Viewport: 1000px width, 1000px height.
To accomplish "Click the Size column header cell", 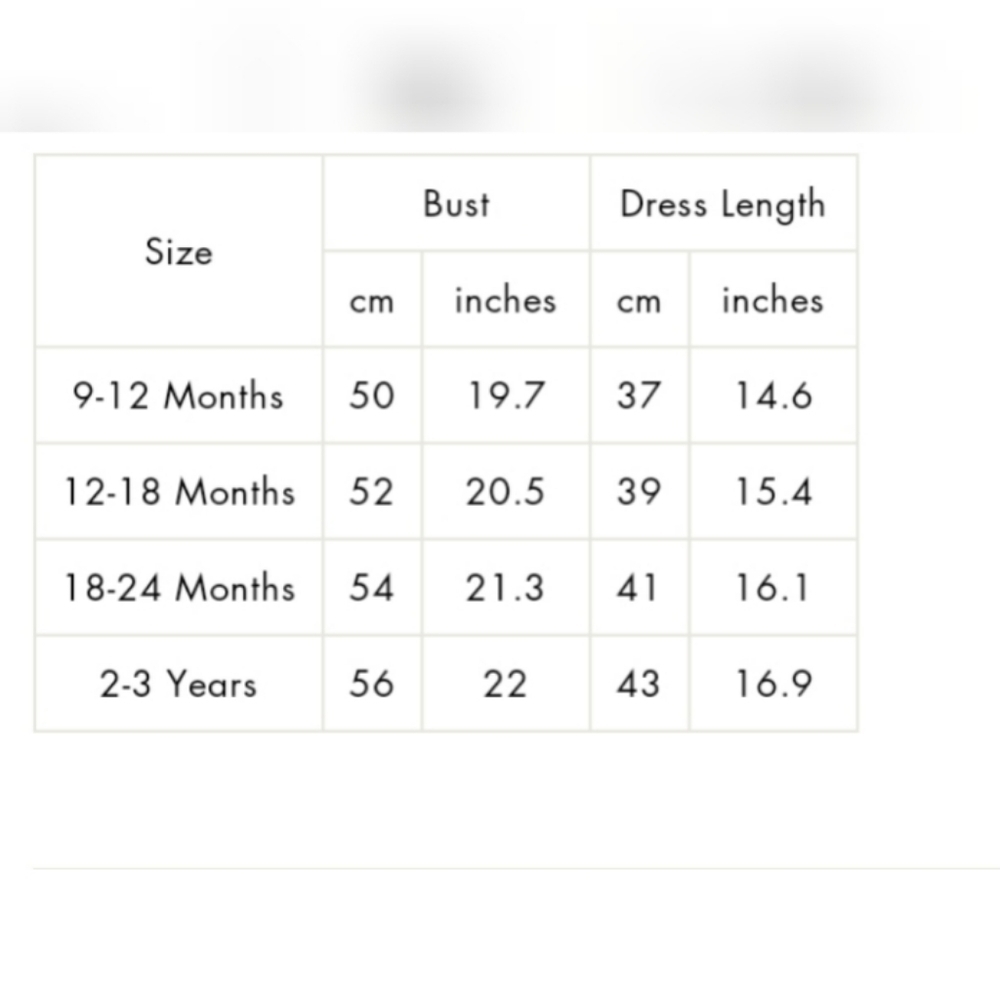I will coord(178,252).
